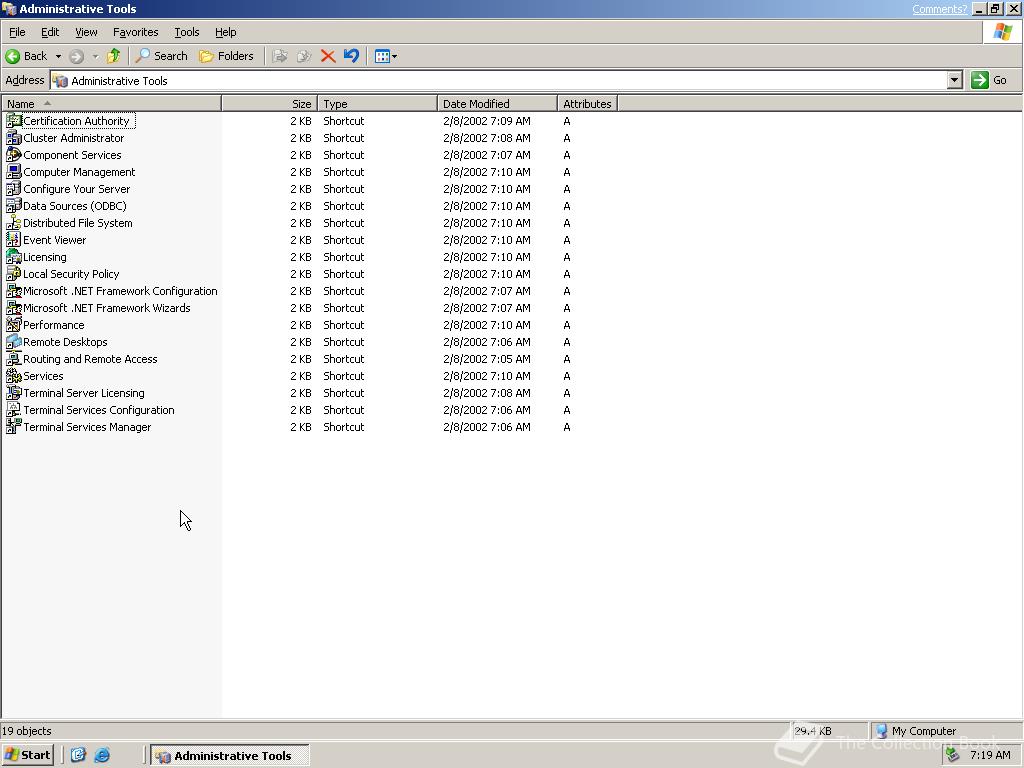Click the Licensing shortcut icon
Image resolution: width=1024 pixels, height=768 pixels.
pyautogui.click(x=14, y=257)
